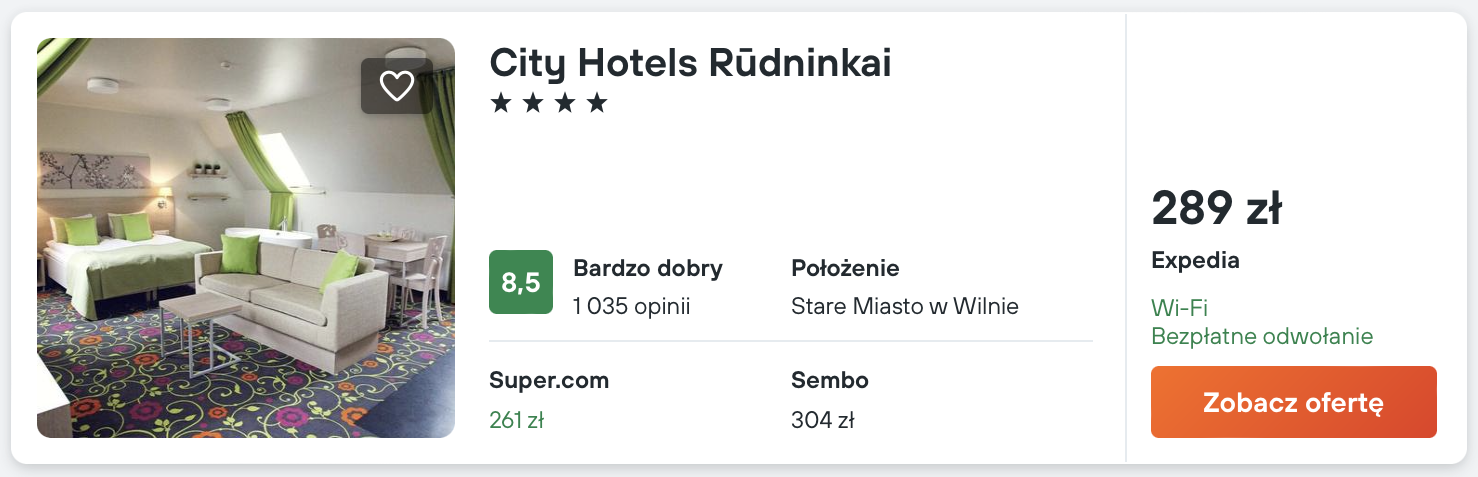This screenshot has width=1478, height=477.
Task: Choose the Sembo provider offer
Action: pyautogui.click(x=829, y=380)
